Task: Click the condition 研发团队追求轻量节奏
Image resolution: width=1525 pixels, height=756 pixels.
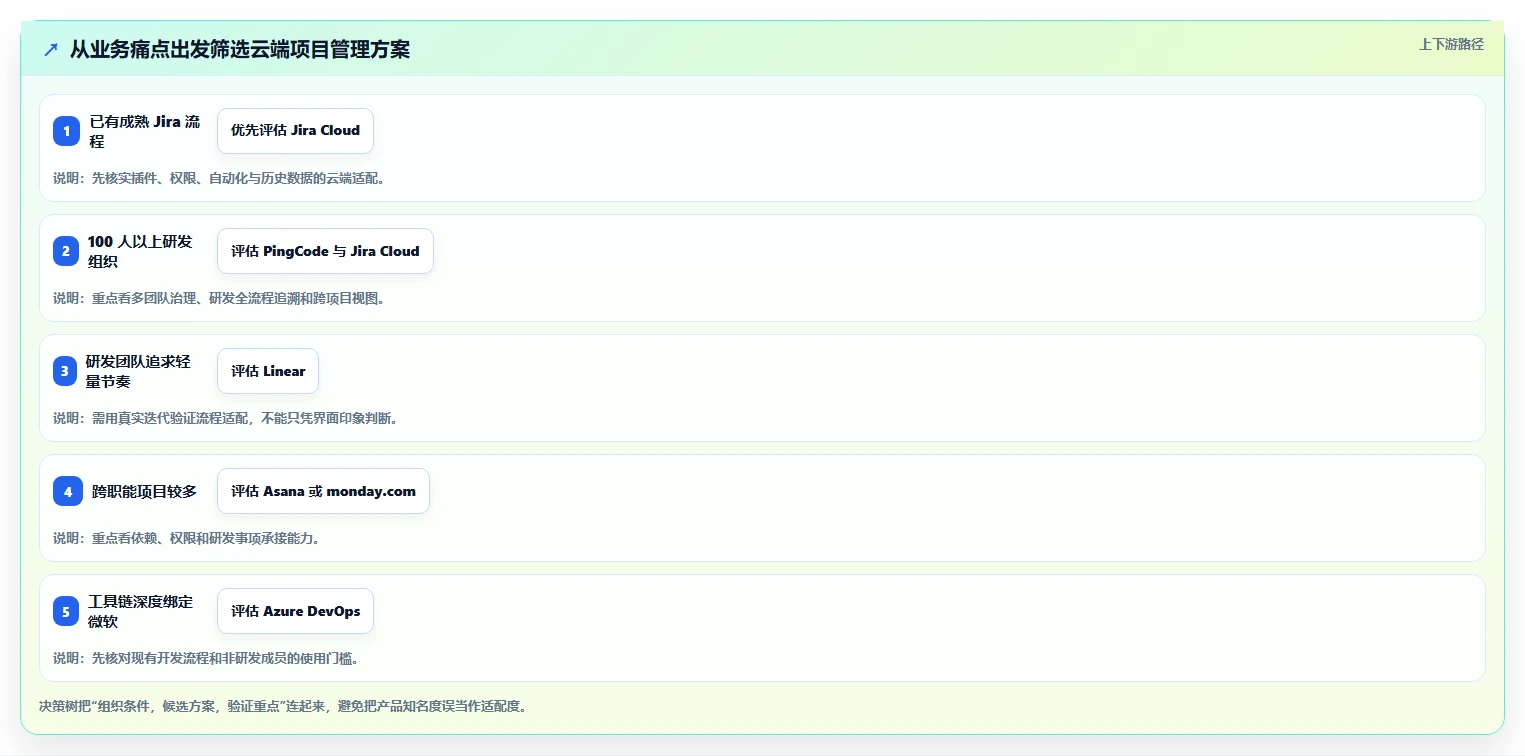Action: coord(138,371)
